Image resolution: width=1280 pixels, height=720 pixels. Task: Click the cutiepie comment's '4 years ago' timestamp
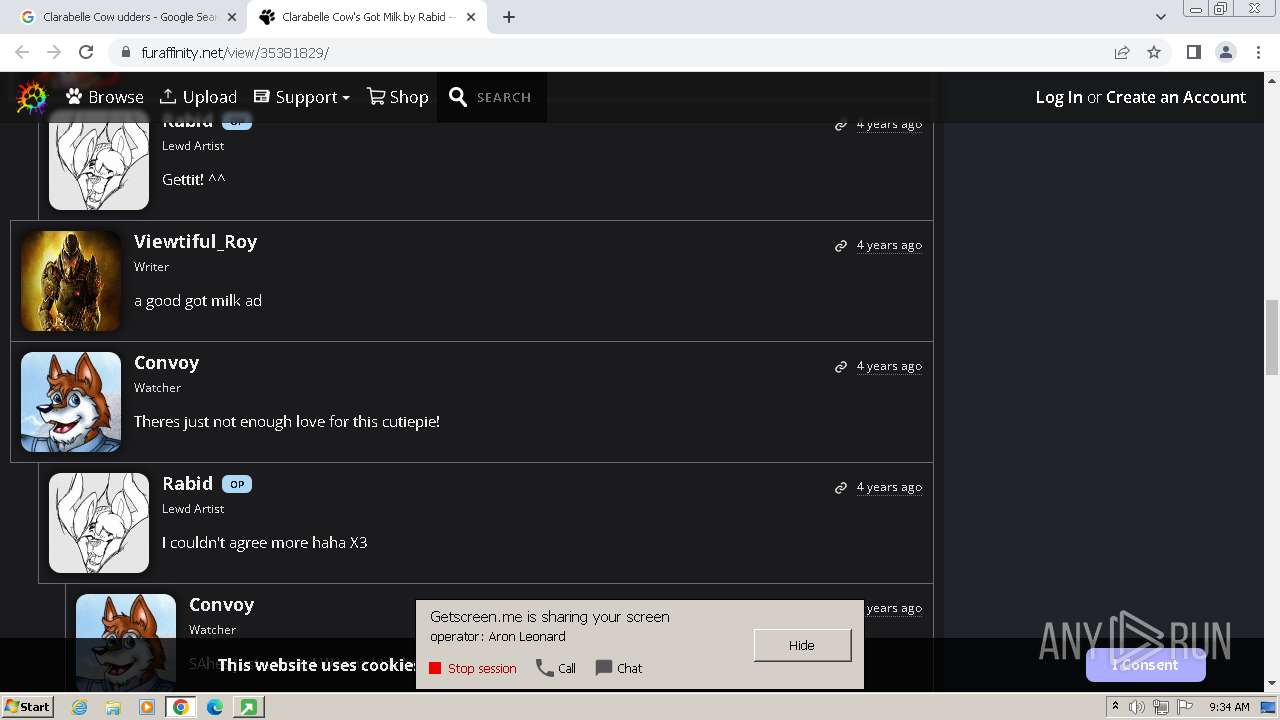click(889, 366)
